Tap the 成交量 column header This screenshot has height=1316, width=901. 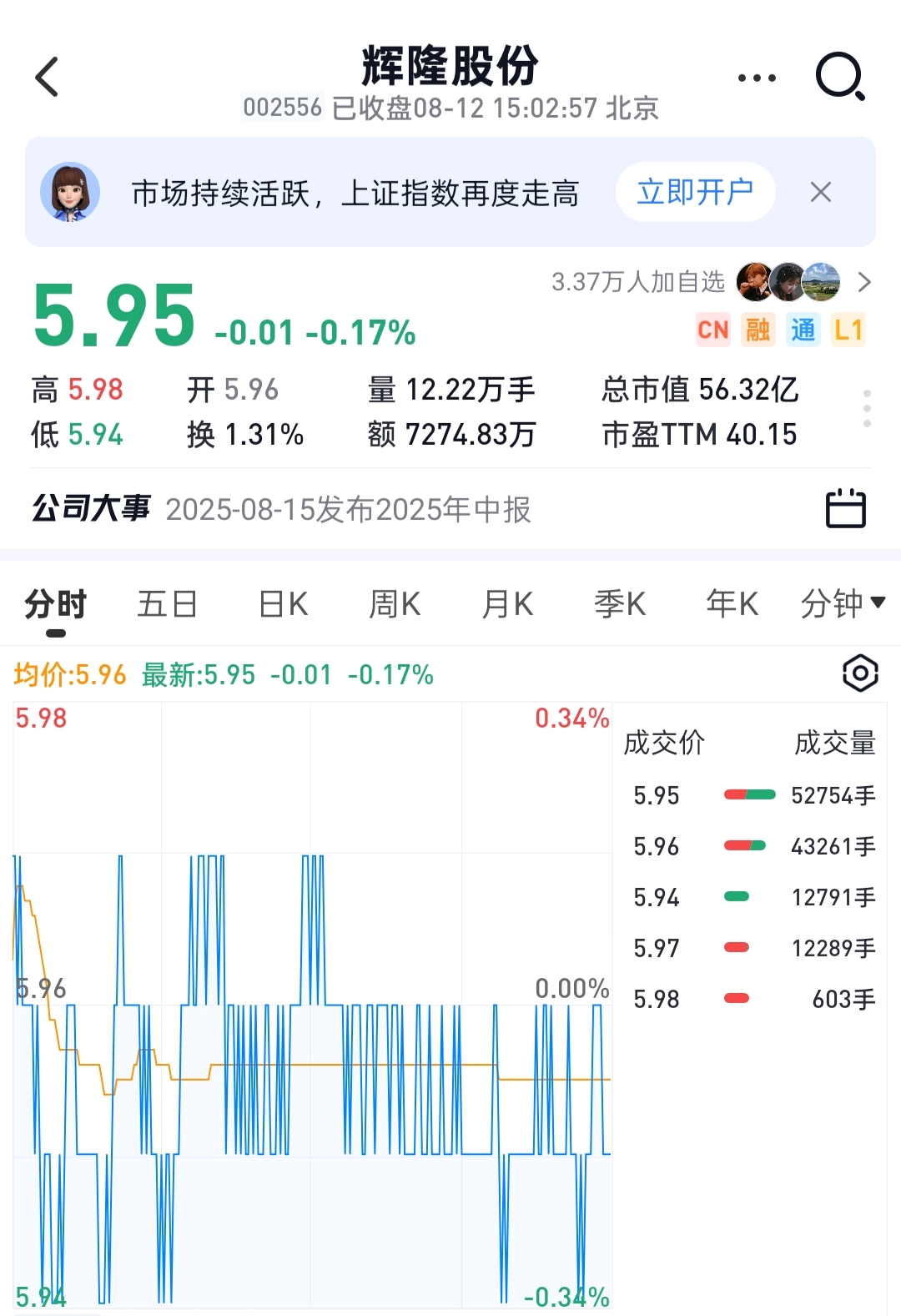pos(835,742)
